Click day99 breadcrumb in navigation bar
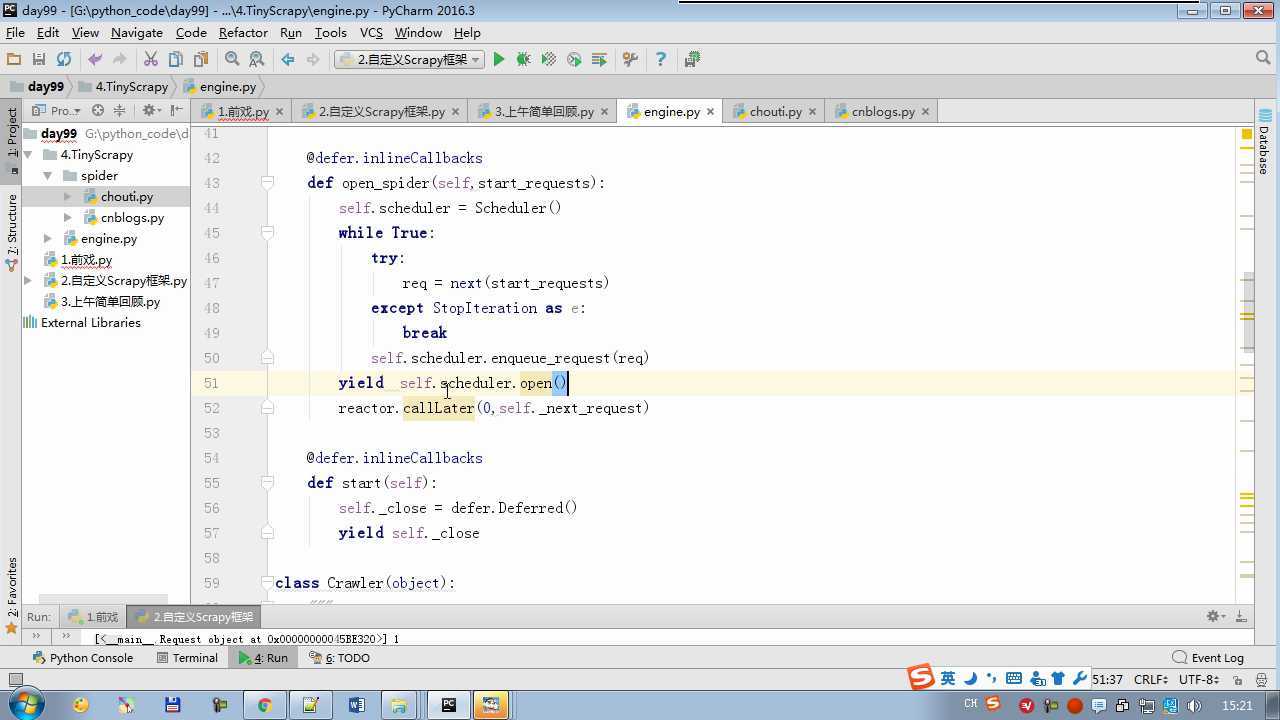This screenshot has height=720, width=1280. 37,87
